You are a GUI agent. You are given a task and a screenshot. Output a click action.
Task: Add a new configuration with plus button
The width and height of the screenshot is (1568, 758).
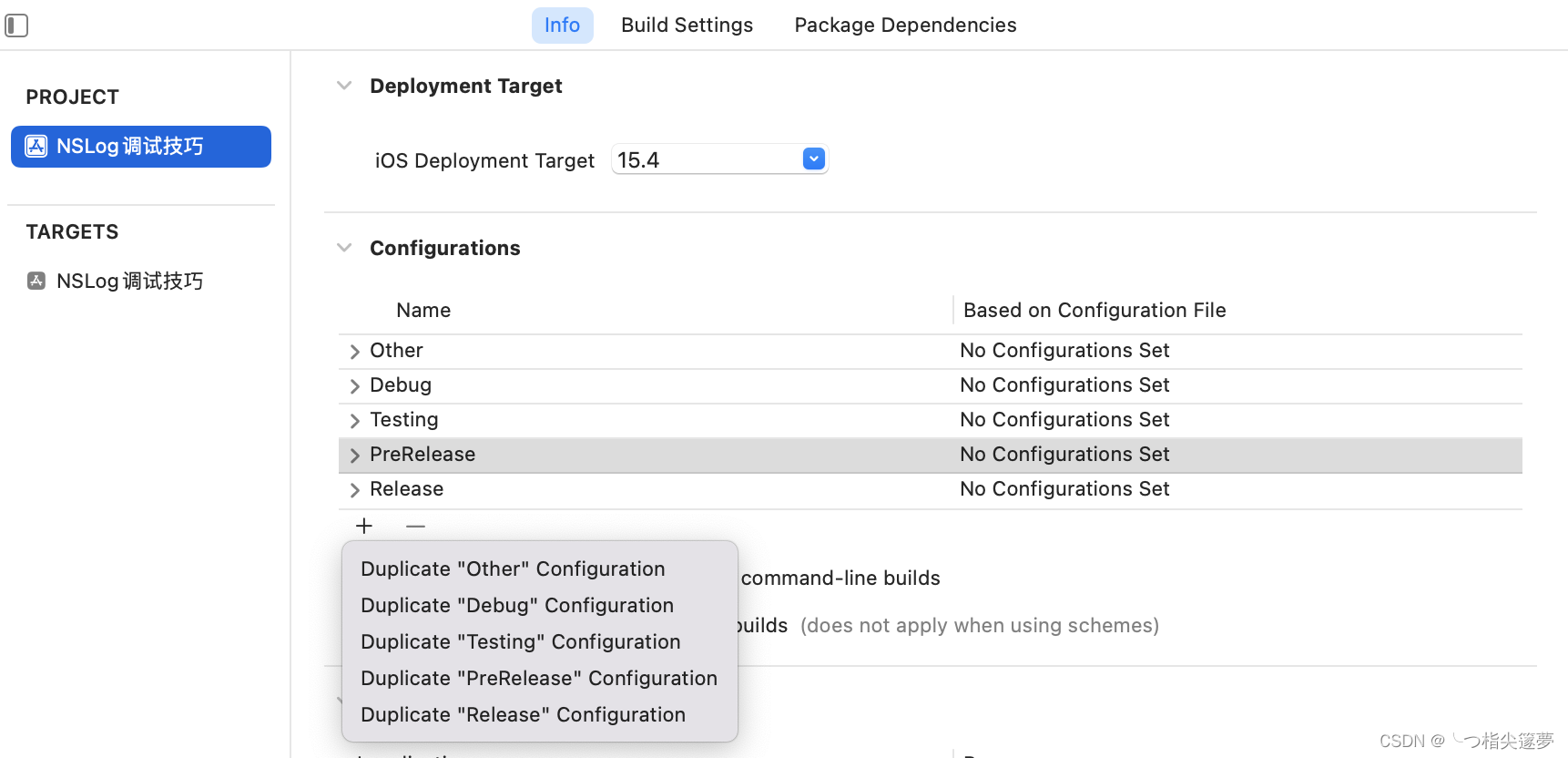[x=364, y=526]
